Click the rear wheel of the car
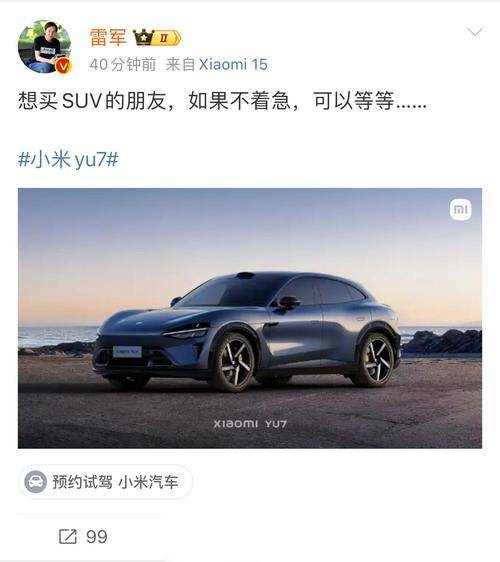Viewport: 500px width, 562px height. coord(375,359)
